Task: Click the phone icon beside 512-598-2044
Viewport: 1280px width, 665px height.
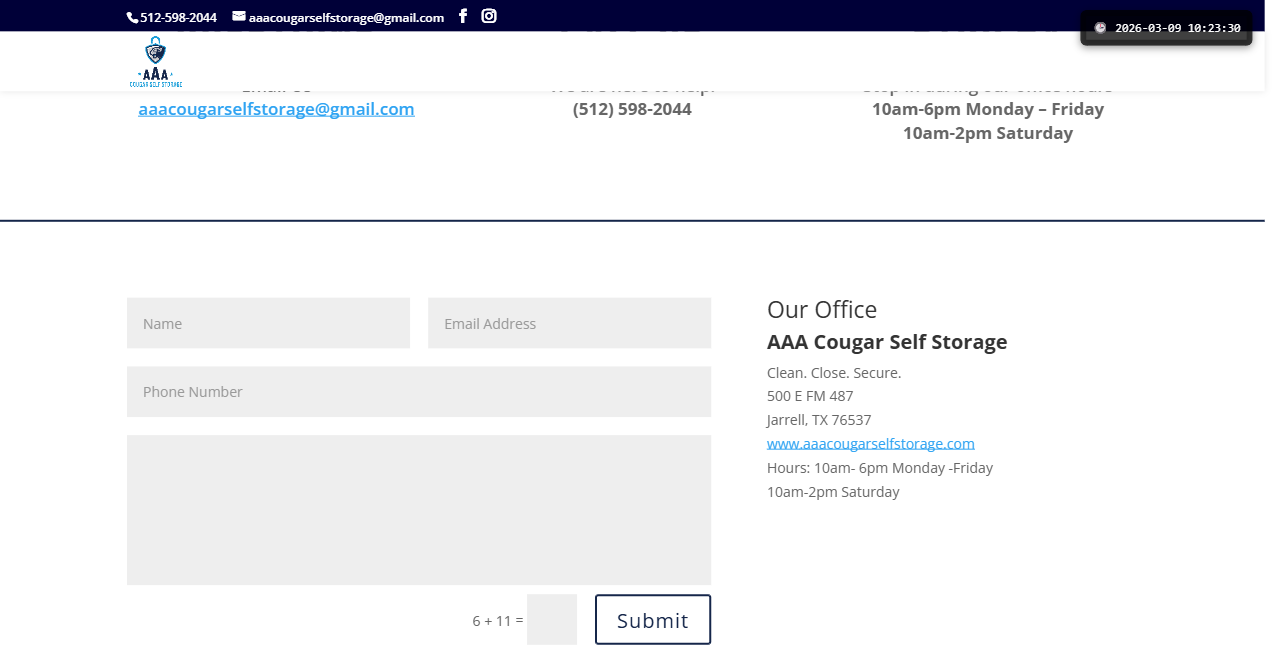Action: click(x=132, y=17)
